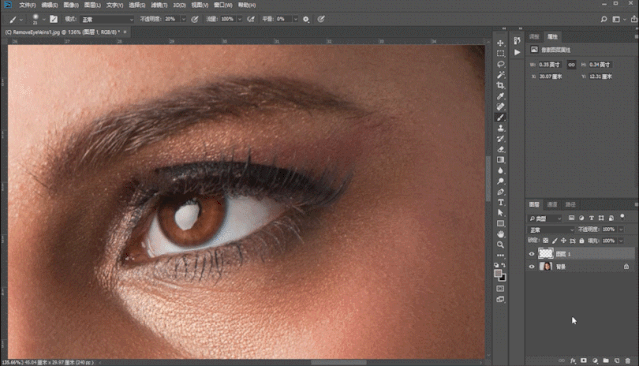Image resolution: width=639 pixels, height=366 pixels.
Task: Select the History Brush tool
Action: click(500, 139)
